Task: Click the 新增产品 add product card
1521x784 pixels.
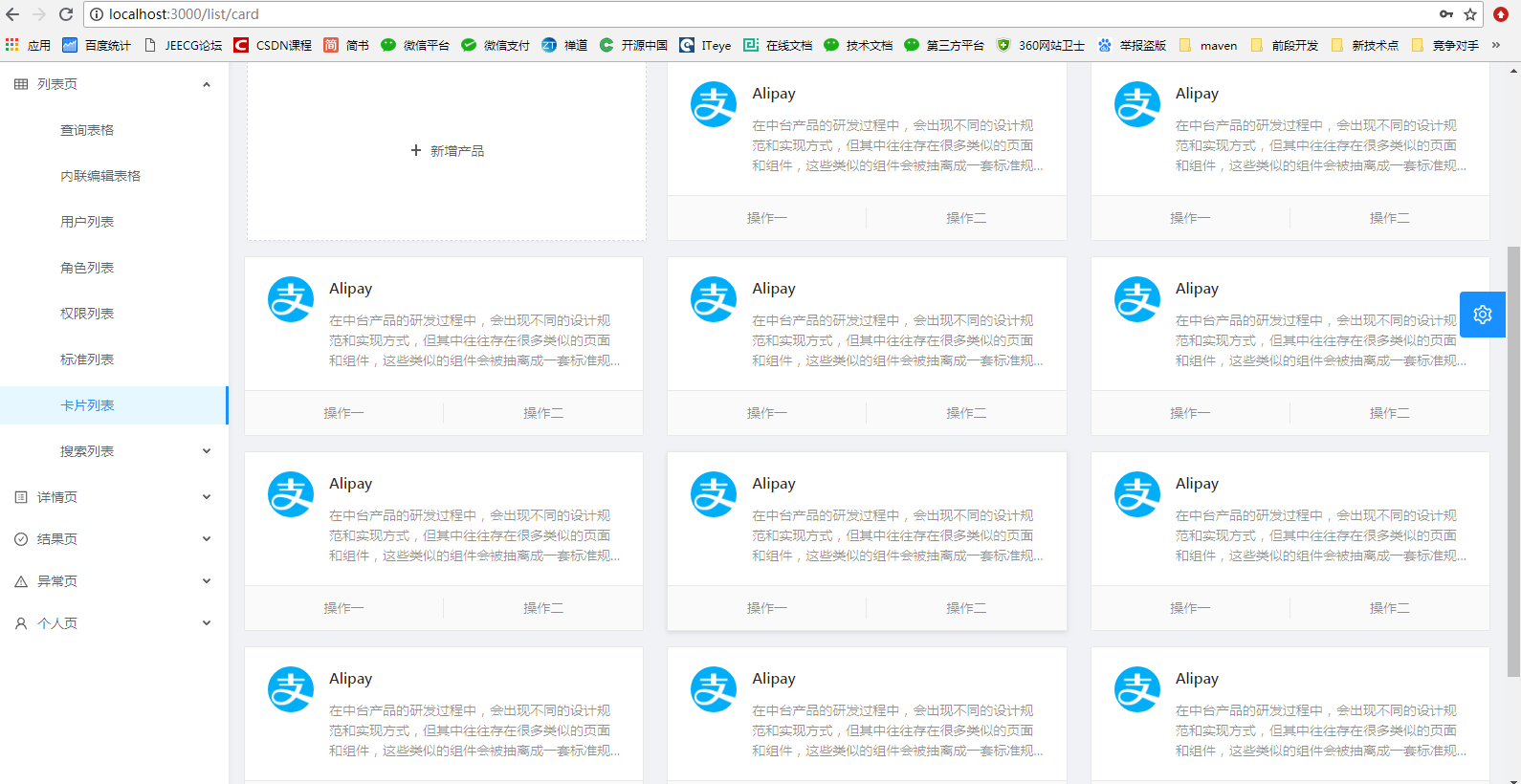Action: pos(447,151)
